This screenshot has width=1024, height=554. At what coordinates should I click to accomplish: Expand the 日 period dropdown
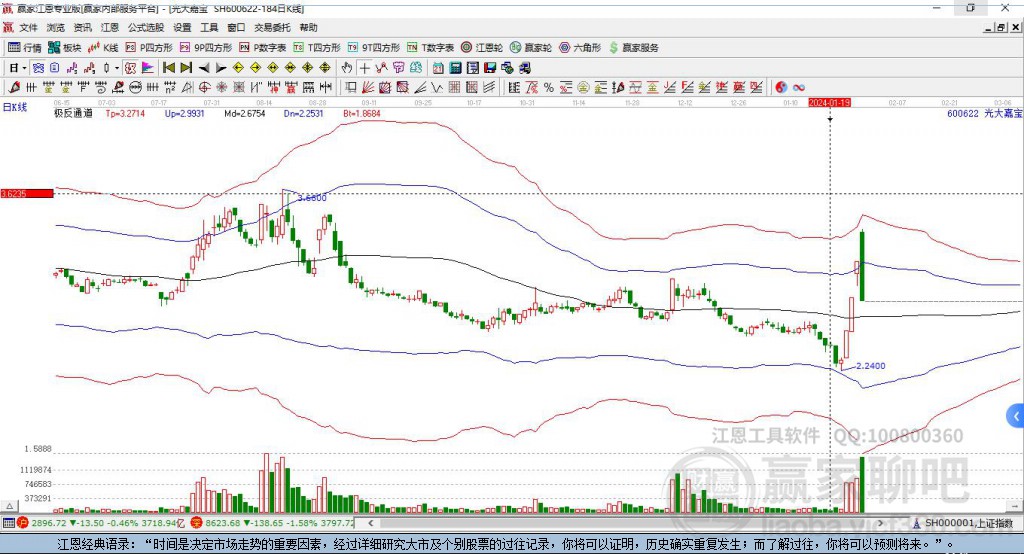pyautogui.click(x=24, y=68)
